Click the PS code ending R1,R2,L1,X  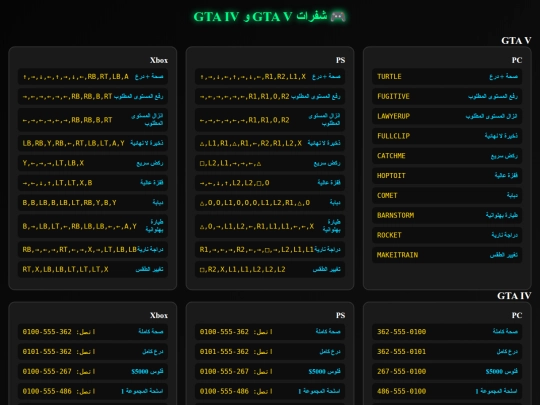253,76
